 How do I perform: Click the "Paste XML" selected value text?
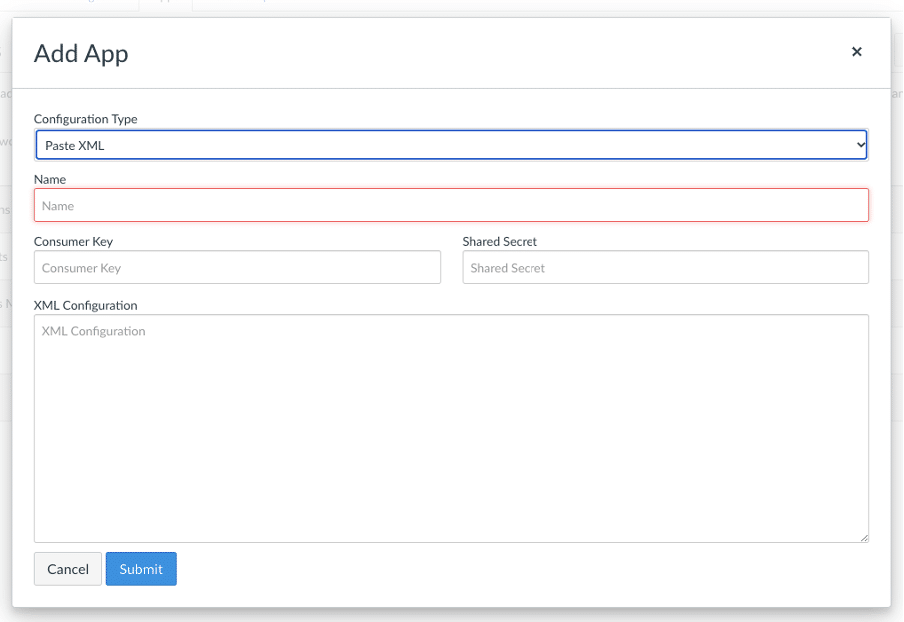tap(75, 146)
